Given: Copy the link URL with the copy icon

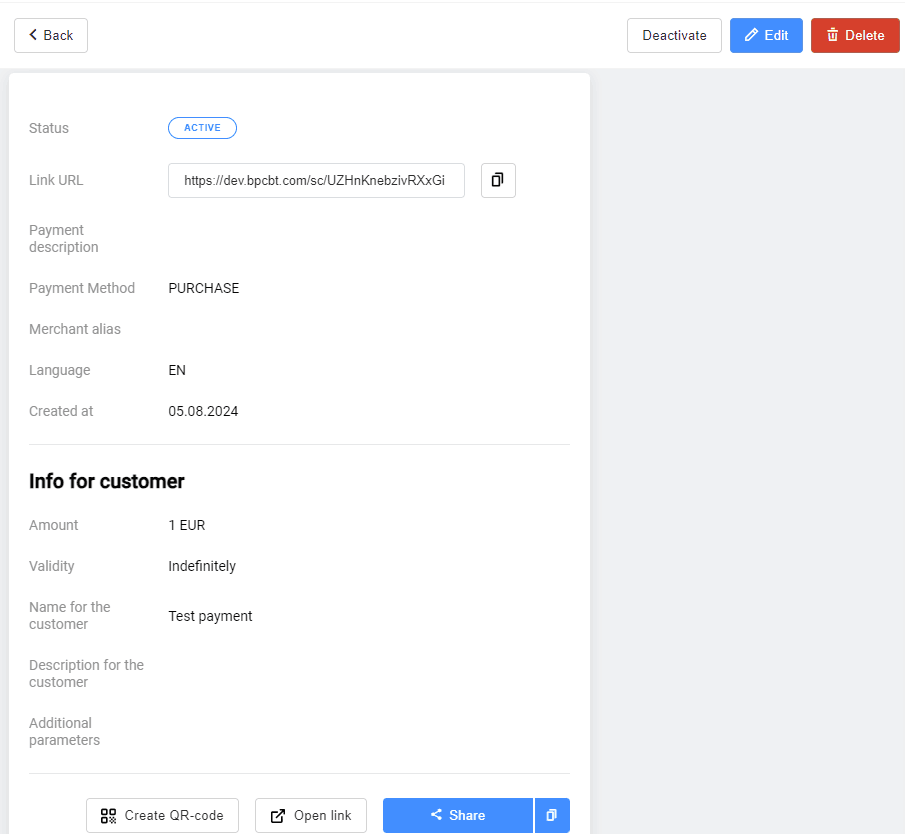Looking at the screenshot, I should 498,181.
